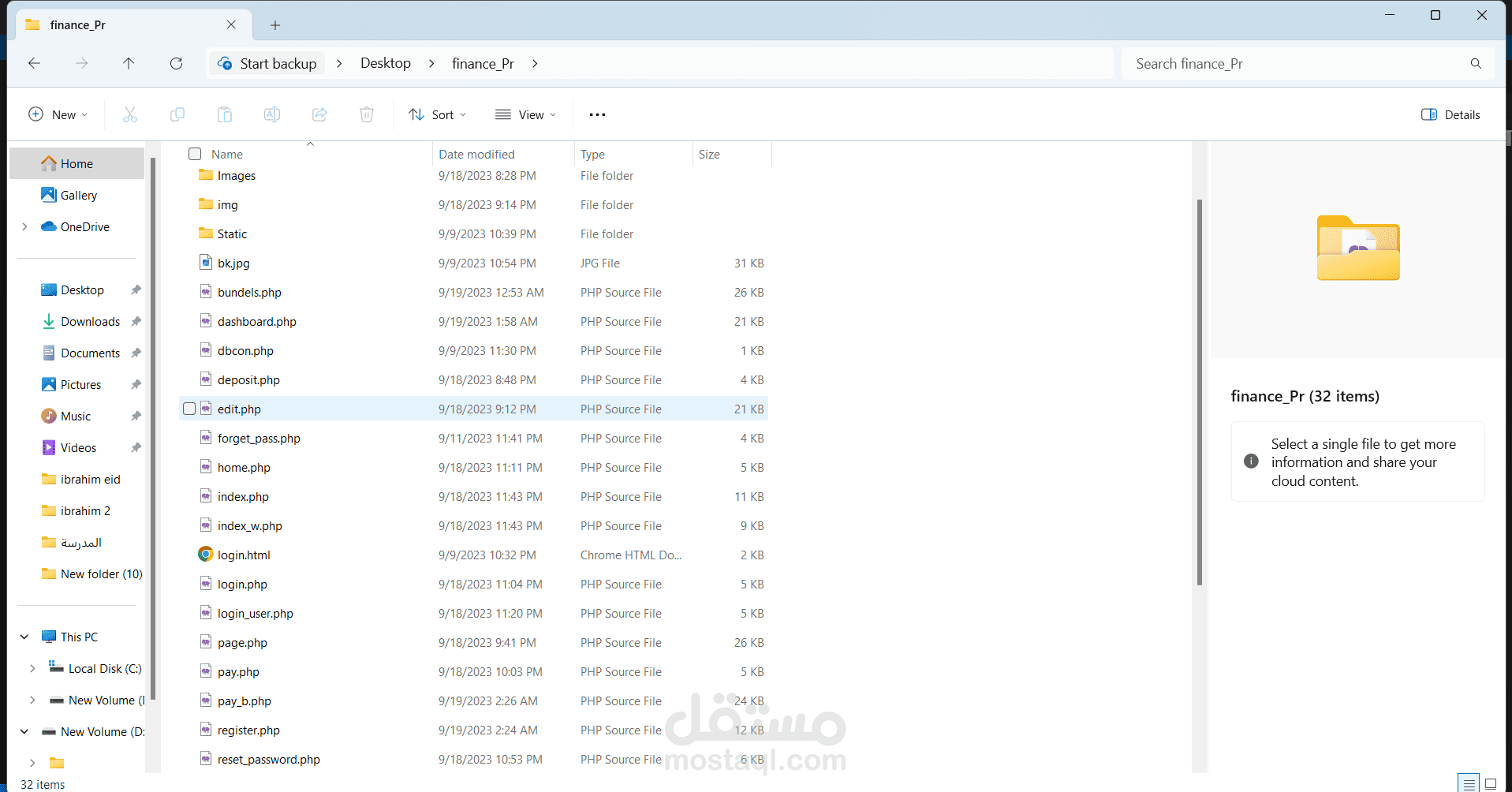Click the Rename icon in toolbar

[272, 115]
